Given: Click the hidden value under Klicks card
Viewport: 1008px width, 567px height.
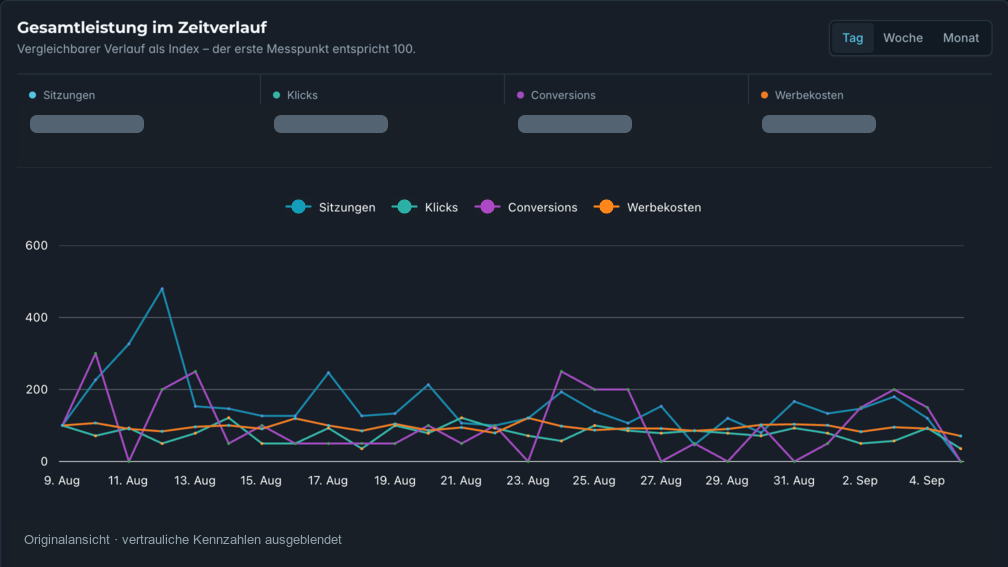Looking at the screenshot, I should coord(330,124).
